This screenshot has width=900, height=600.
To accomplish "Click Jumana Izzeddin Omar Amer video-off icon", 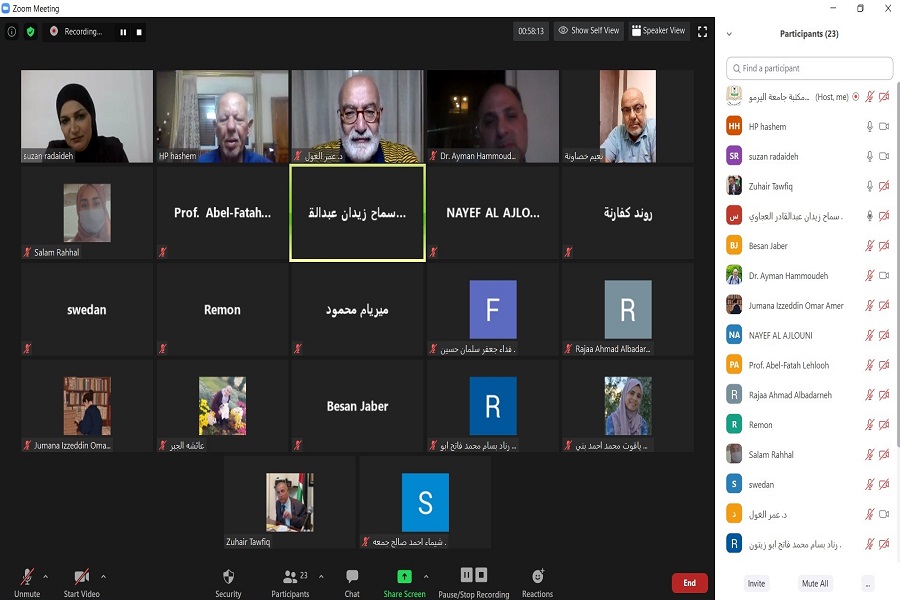I will pos(884,305).
